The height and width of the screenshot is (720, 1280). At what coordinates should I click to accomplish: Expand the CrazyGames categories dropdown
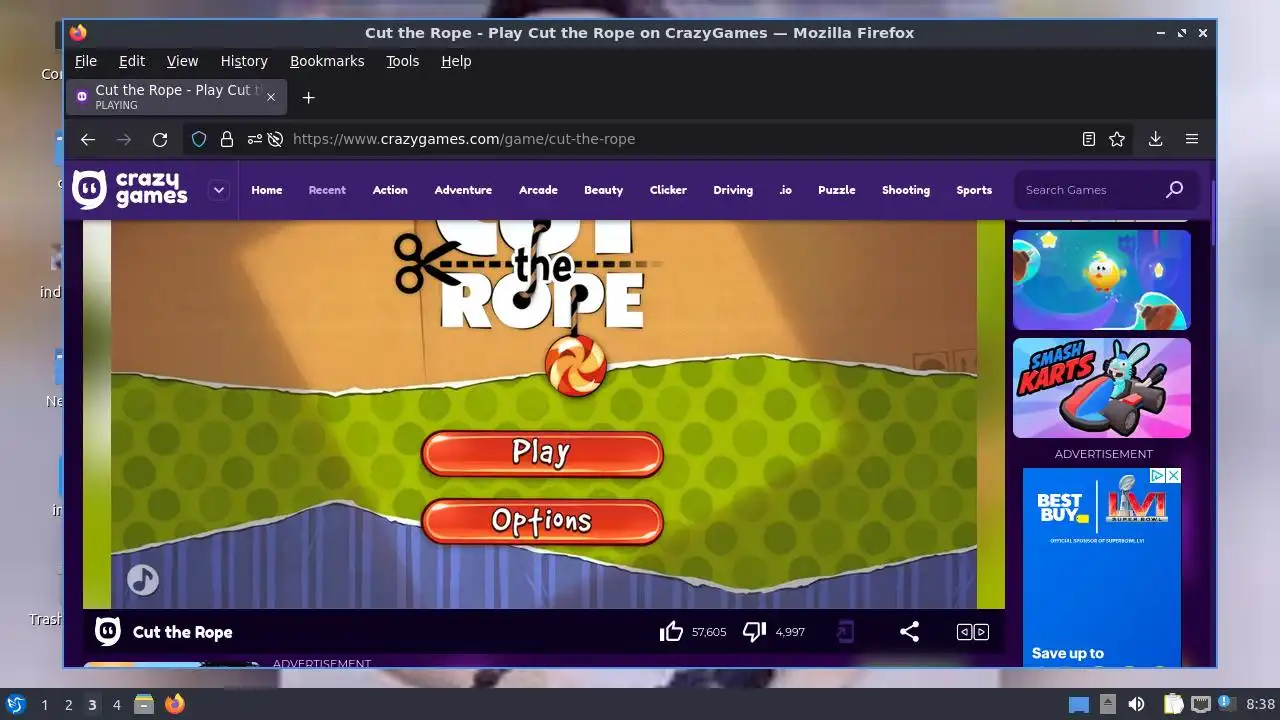pos(219,190)
